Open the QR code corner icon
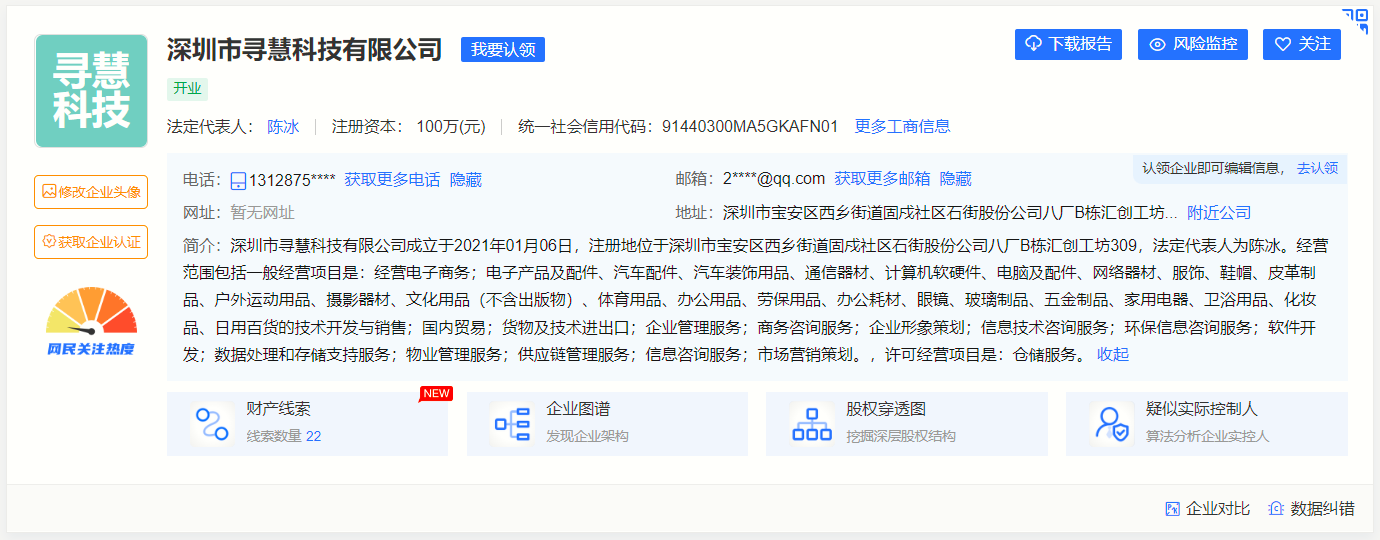Image resolution: width=1380 pixels, height=540 pixels. pyautogui.click(x=1355, y=20)
